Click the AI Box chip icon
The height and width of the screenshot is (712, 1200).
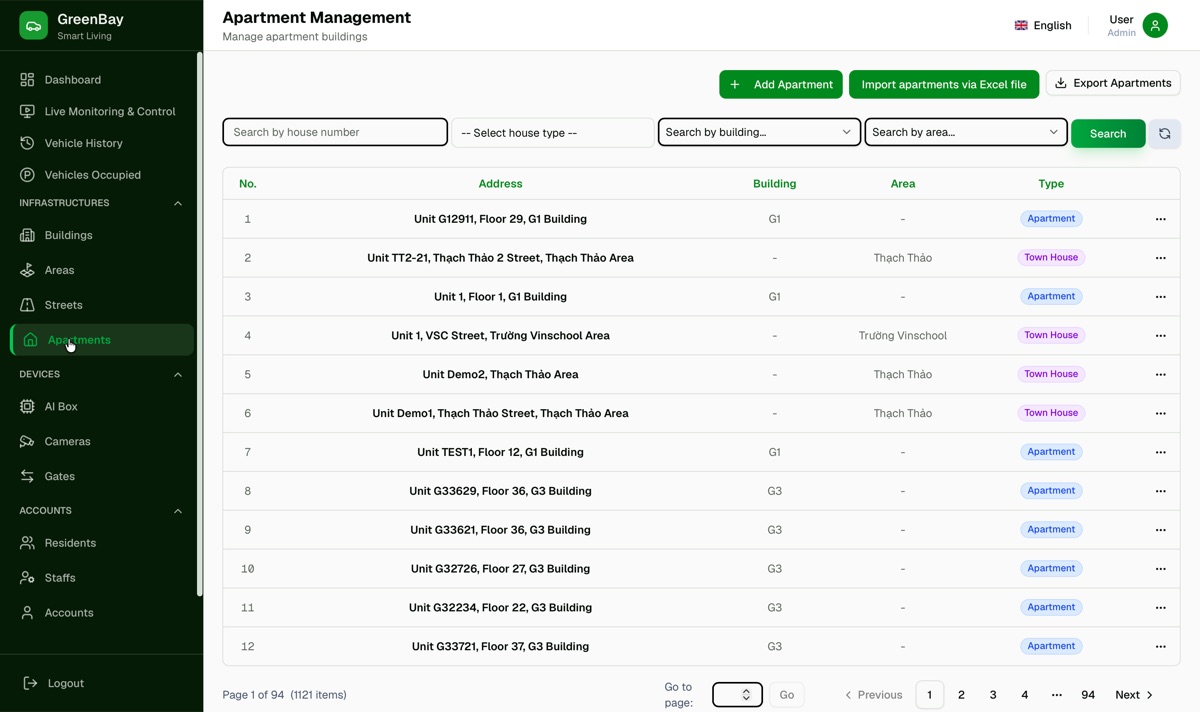(27, 407)
